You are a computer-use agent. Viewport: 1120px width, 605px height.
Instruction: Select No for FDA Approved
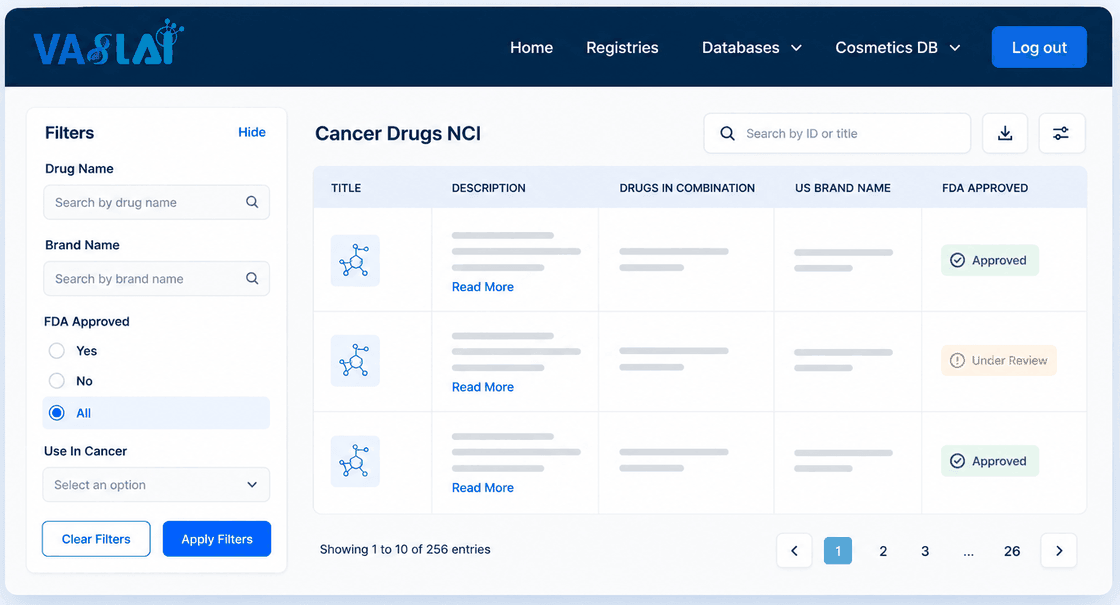(x=56, y=381)
